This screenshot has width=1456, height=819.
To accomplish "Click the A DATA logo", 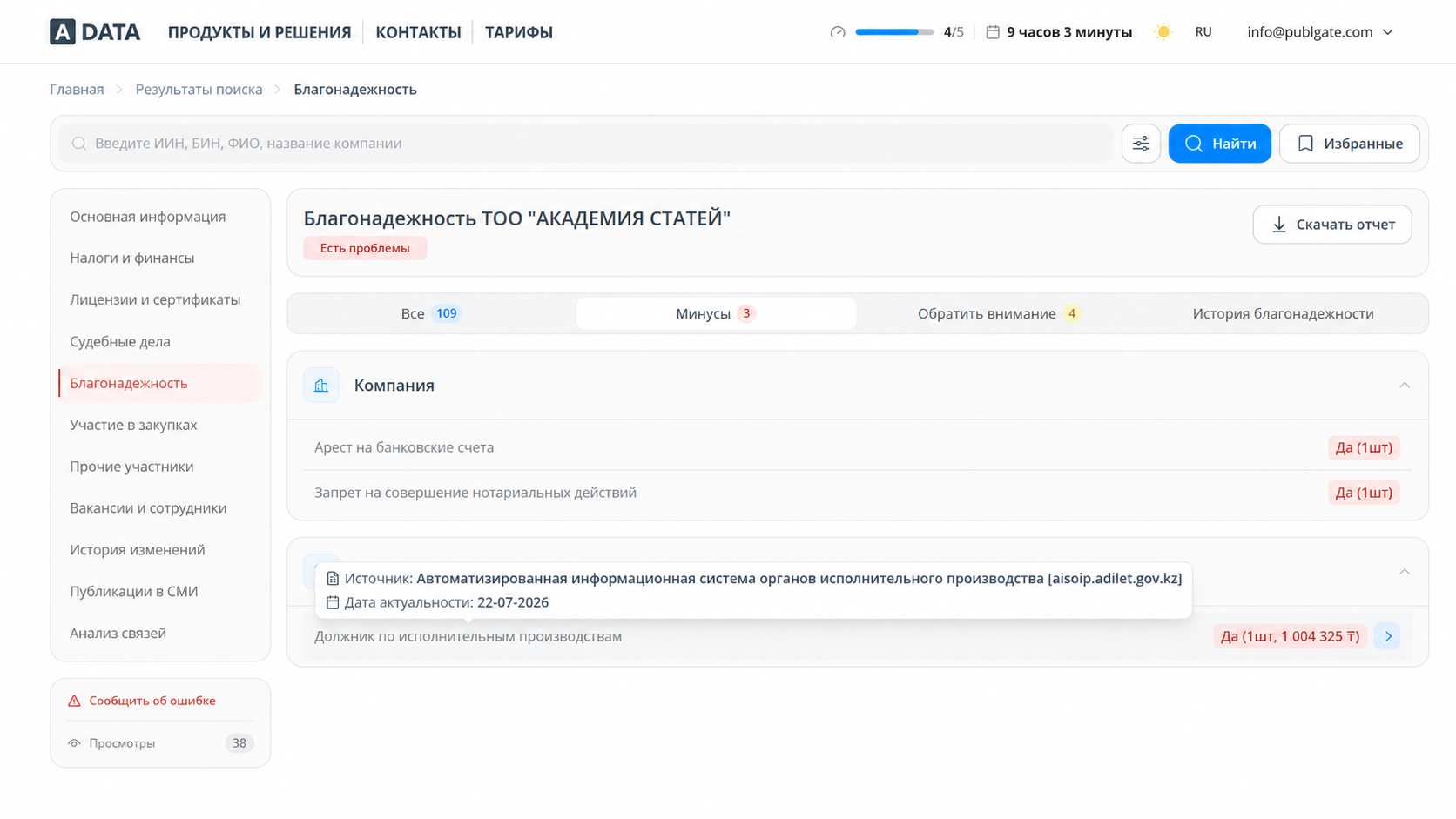I will pyautogui.click(x=94, y=32).
